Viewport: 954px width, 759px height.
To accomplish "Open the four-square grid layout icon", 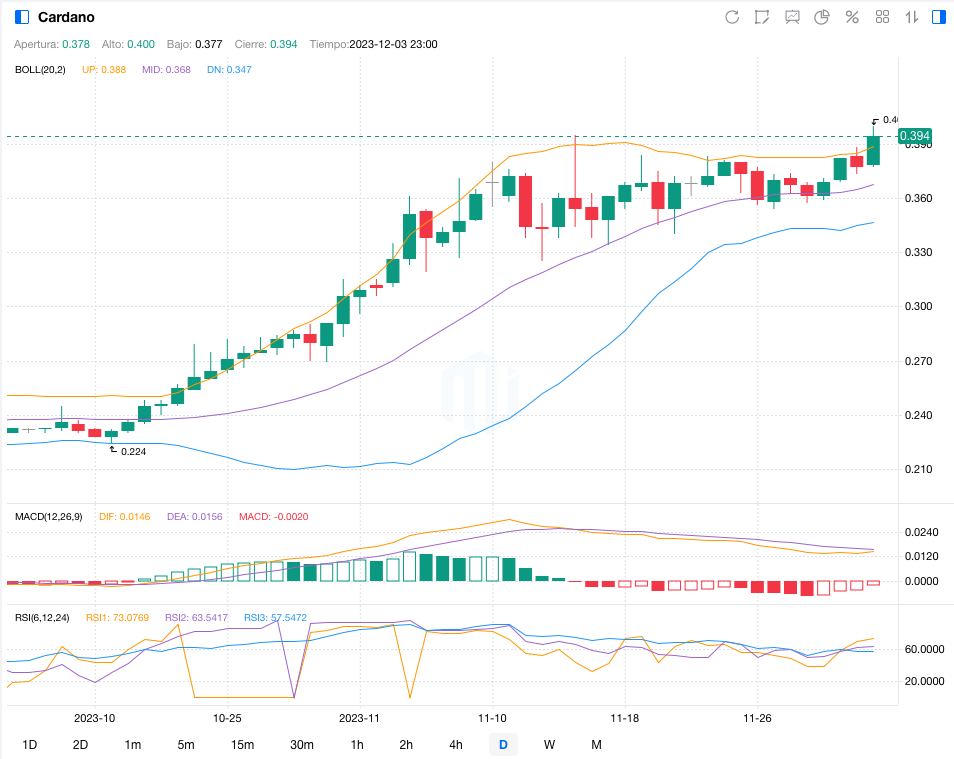I will (x=882, y=17).
